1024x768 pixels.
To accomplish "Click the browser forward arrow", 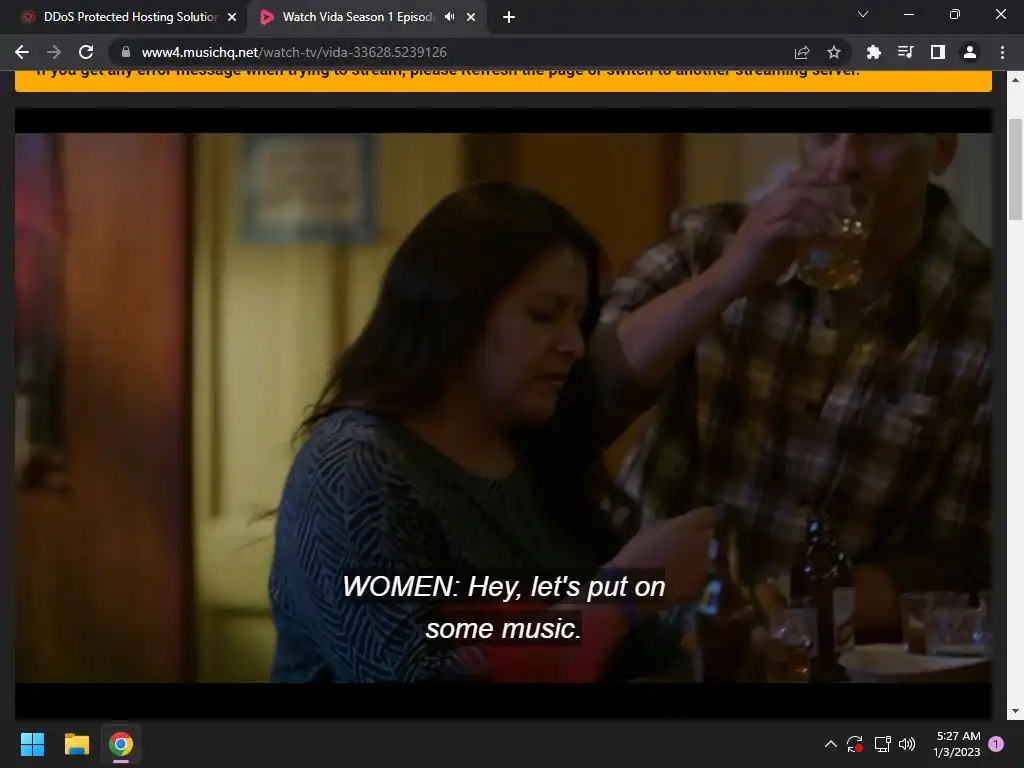I will click(54, 52).
